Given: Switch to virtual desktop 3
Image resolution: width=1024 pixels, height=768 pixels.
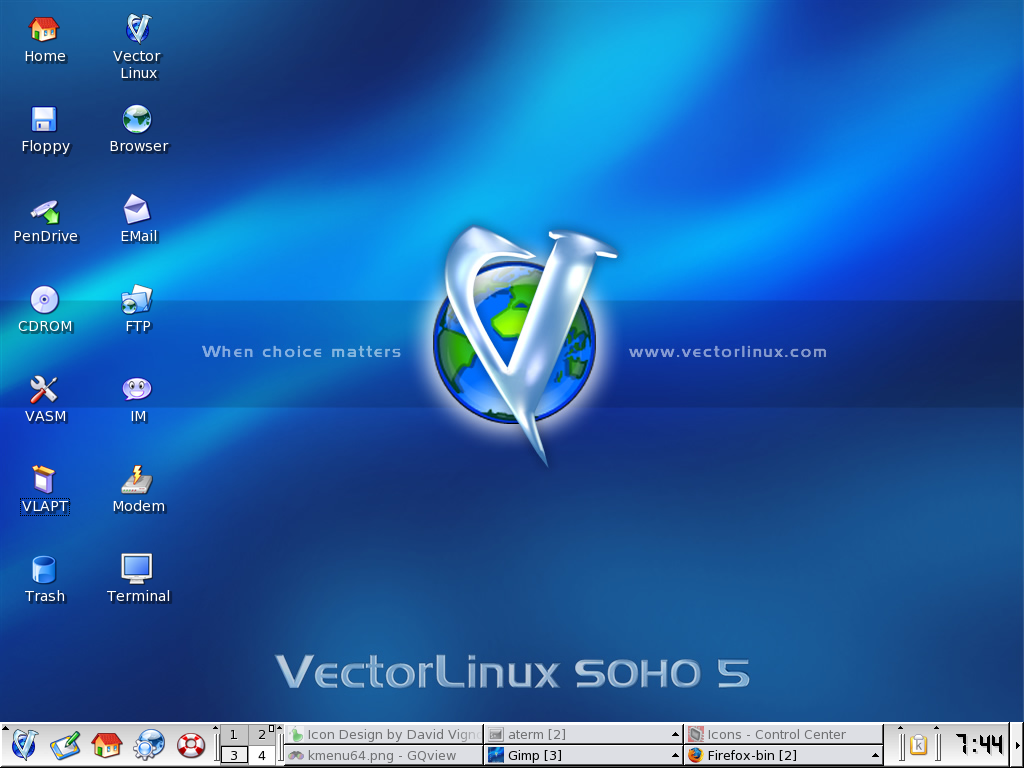Looking at the screenshot, I should (x=233, y=755).
